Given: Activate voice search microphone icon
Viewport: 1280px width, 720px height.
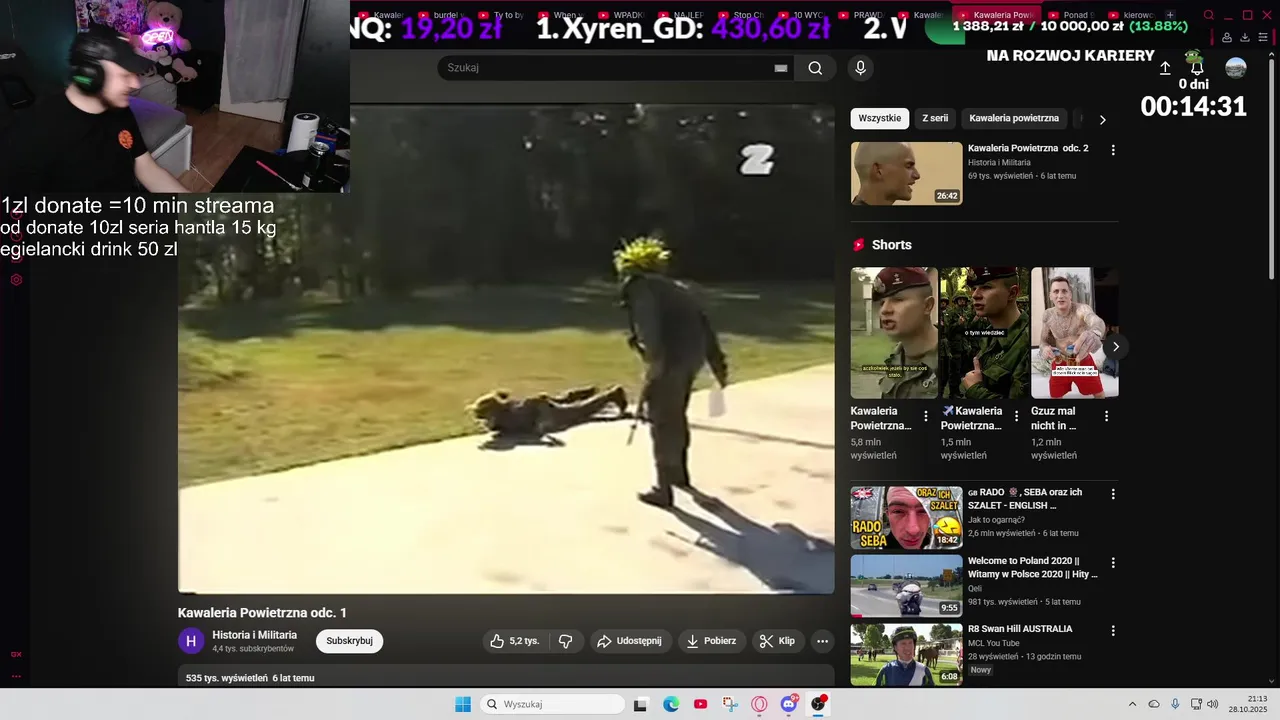Looking at the screenshot, I should point(860,68).
